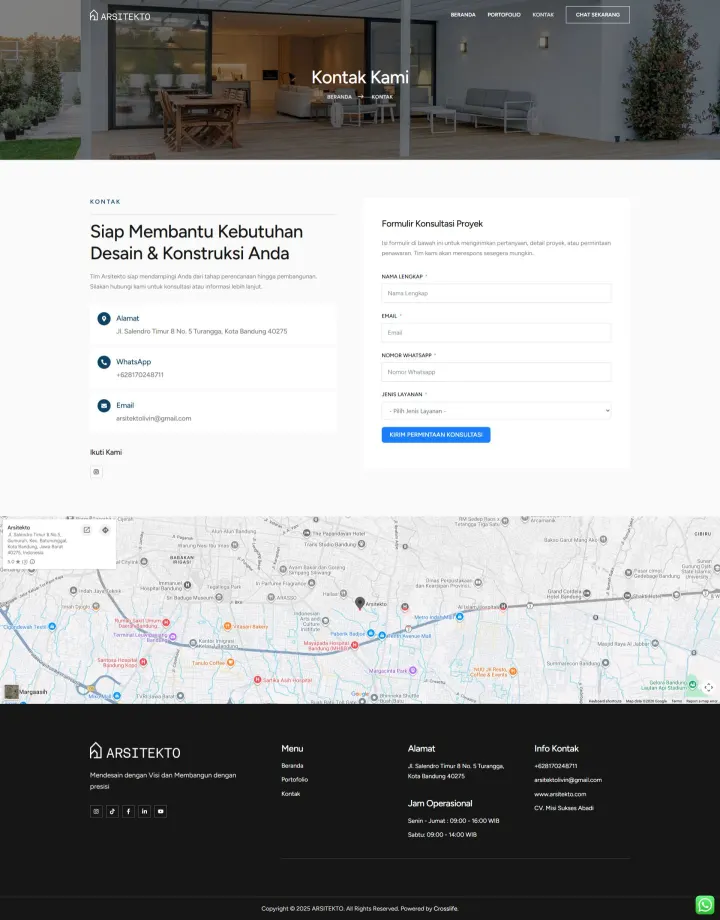The width and height of the screenshot is (720, 920).
Task: Open the footer TikTok icon
Action: point(112,811)
